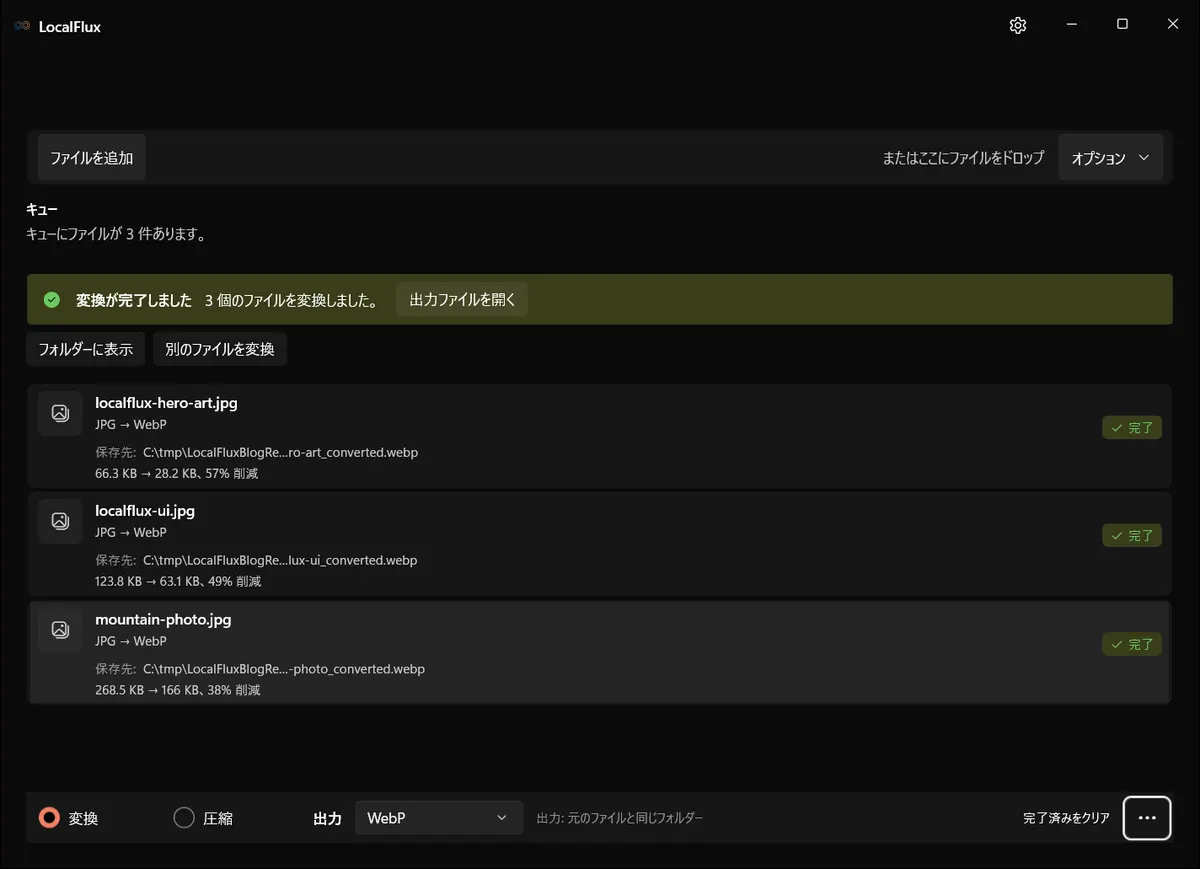Minimize the LocalFlux window

coord(1072,25)
